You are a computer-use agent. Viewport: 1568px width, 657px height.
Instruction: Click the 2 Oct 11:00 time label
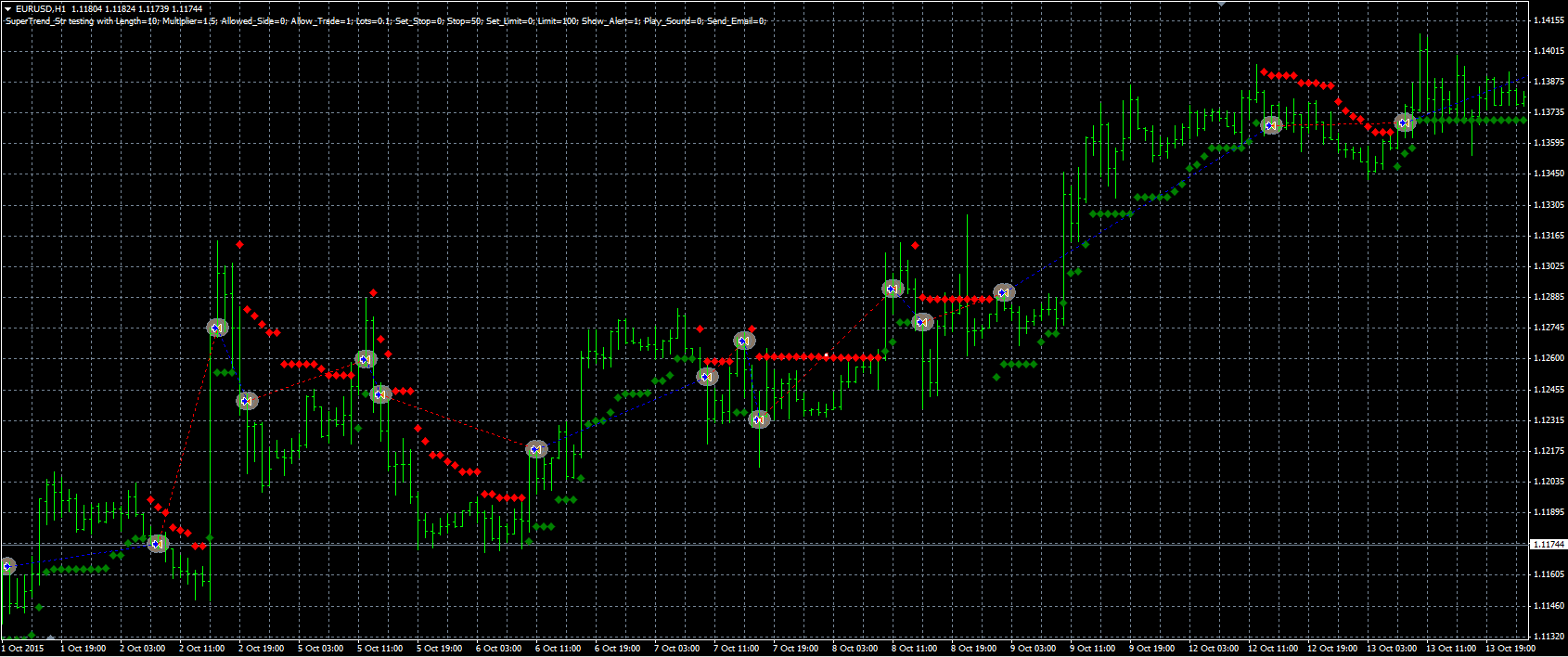(203, 649)
